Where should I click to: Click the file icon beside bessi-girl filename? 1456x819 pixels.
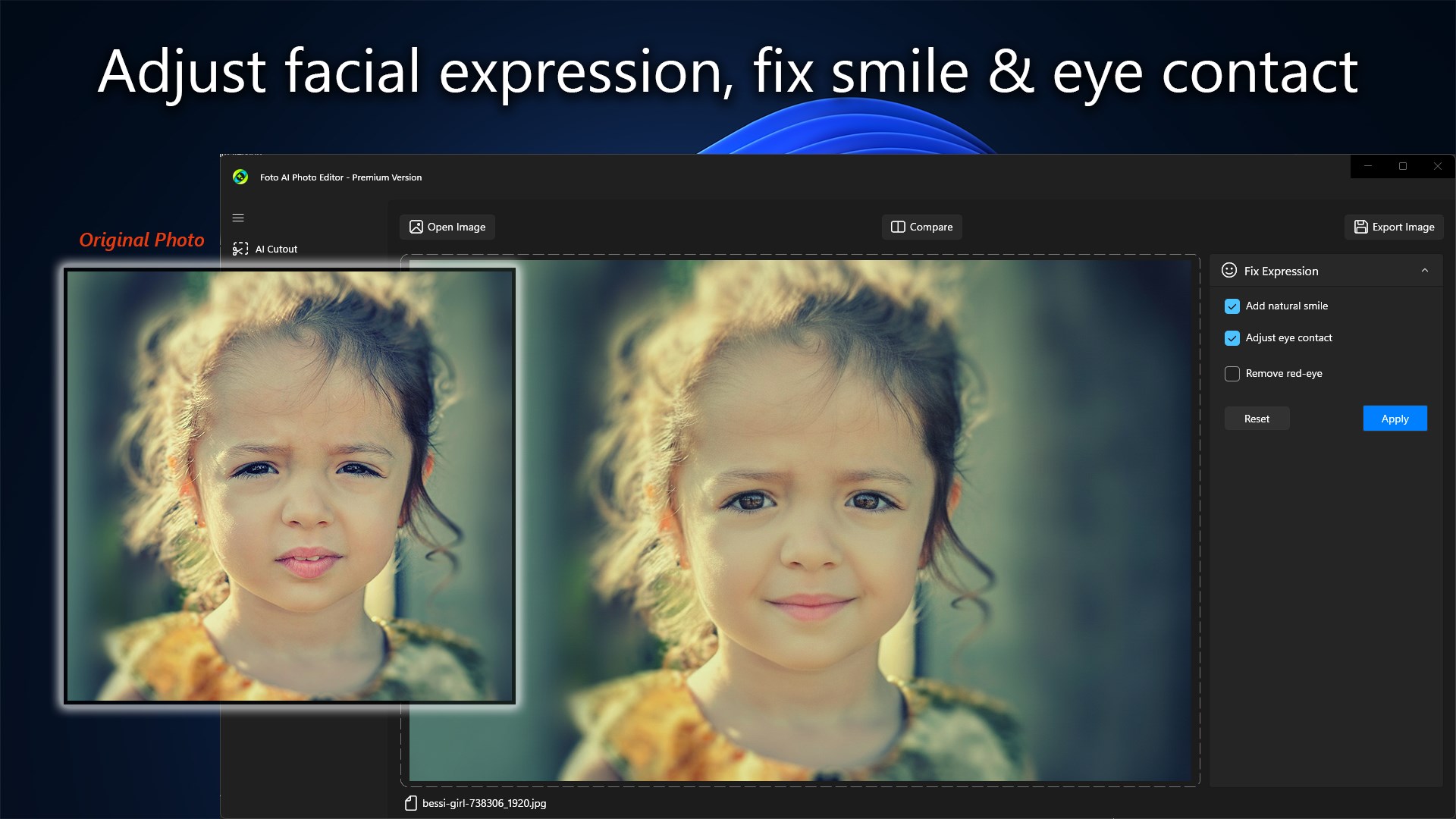[410, 803]
